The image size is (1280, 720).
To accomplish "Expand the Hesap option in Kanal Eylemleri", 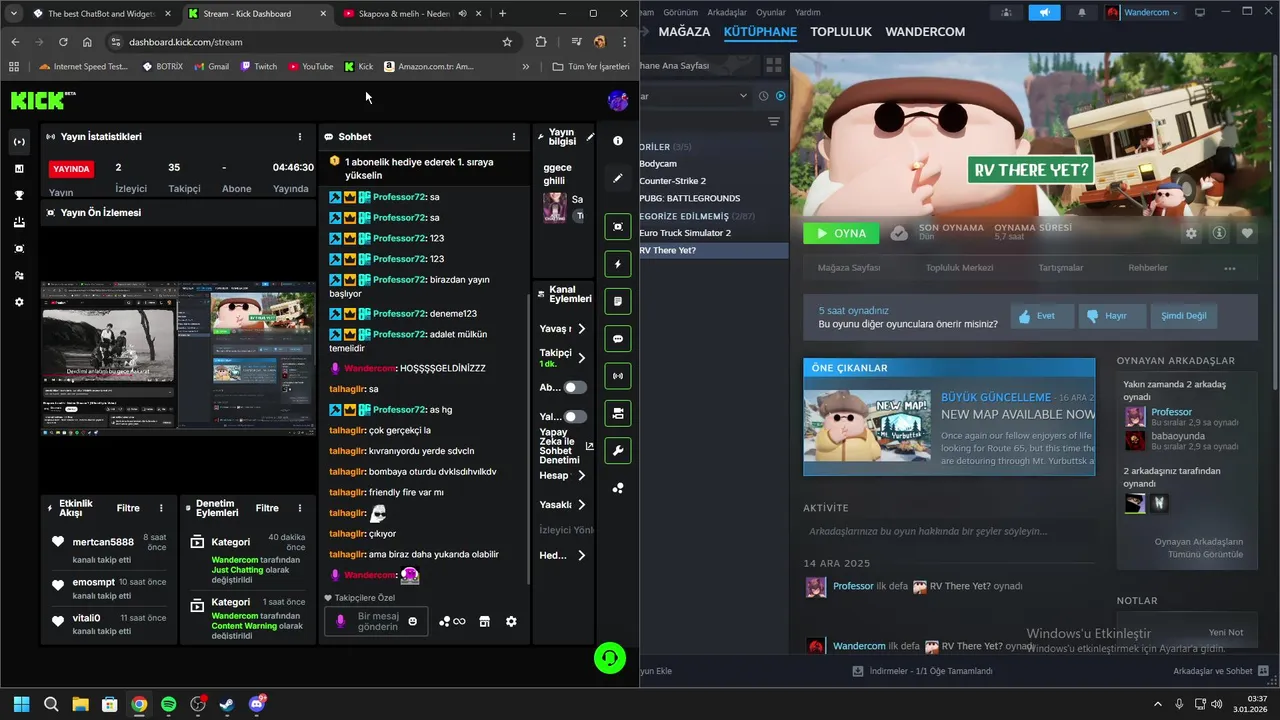I will [581, 476].
